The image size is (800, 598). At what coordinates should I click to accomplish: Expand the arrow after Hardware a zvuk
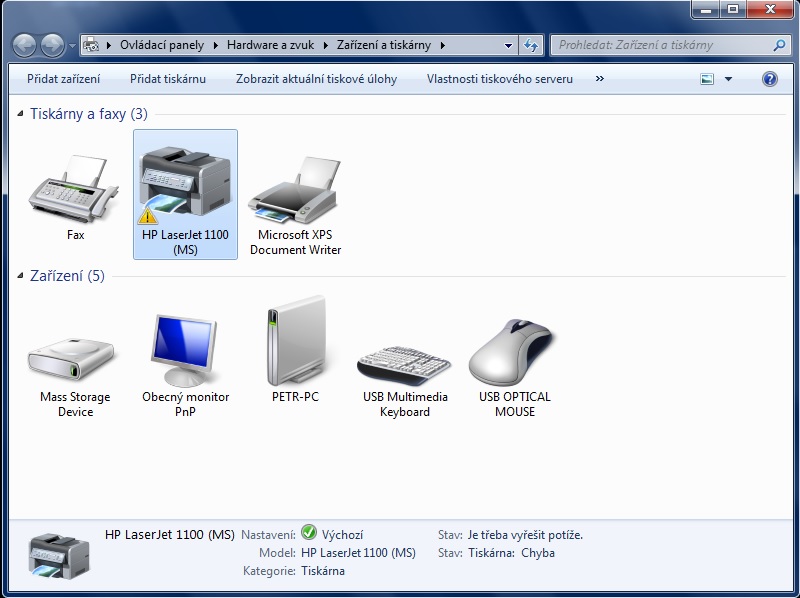(326, 45)
